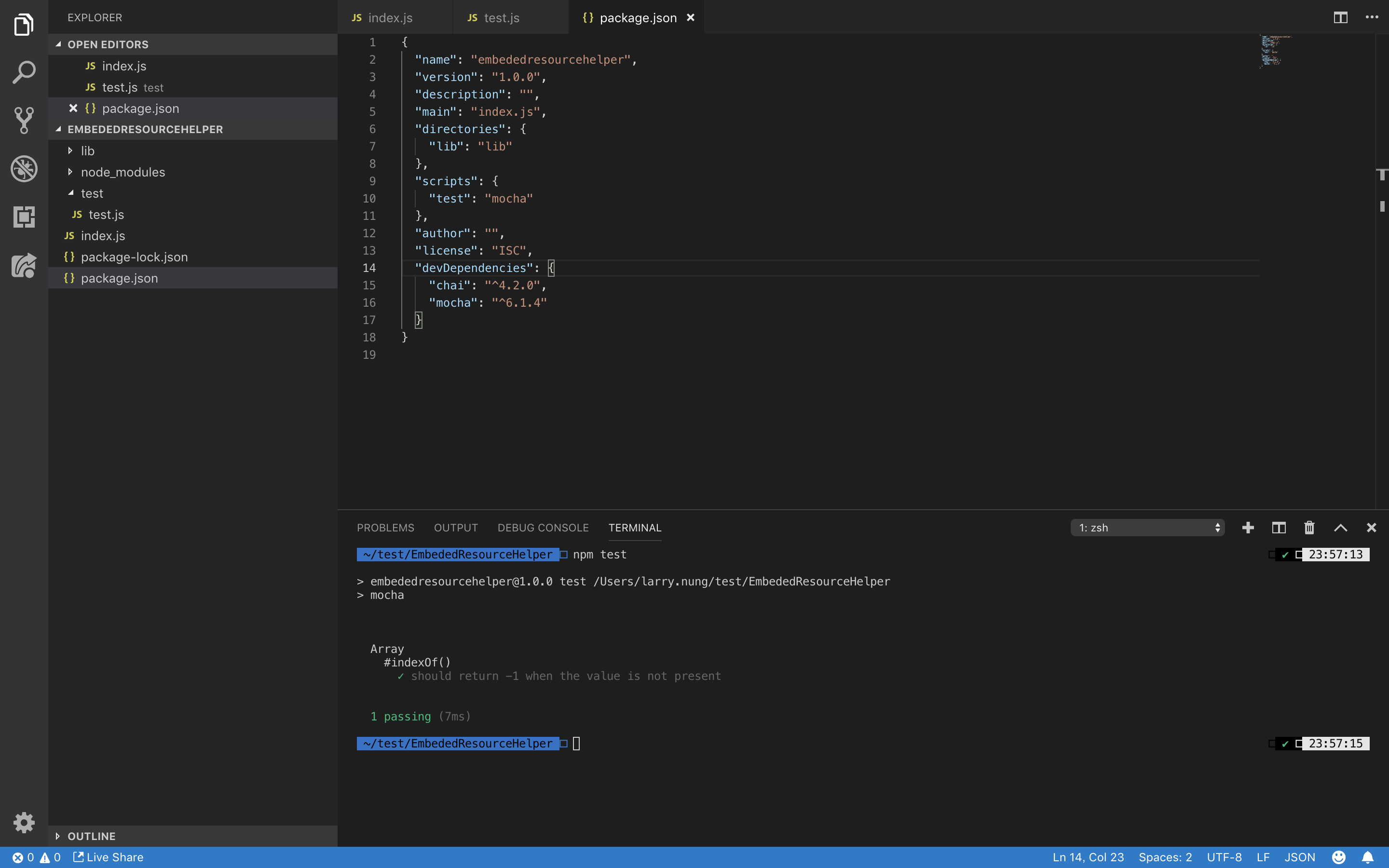Open errors count in status bar

pos(23,857)
